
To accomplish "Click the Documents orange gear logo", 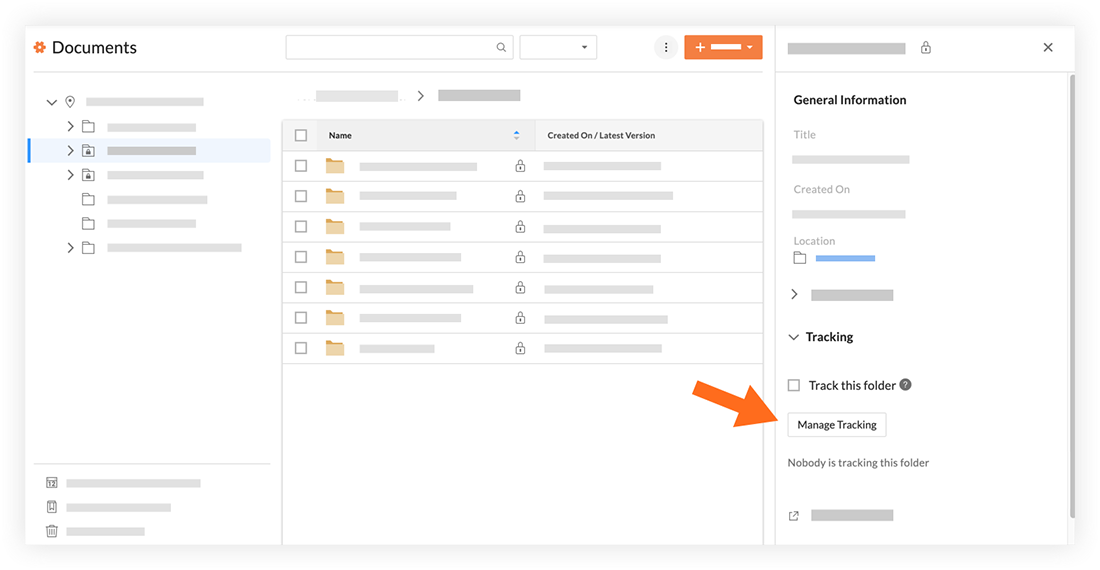I will [40, 48].
